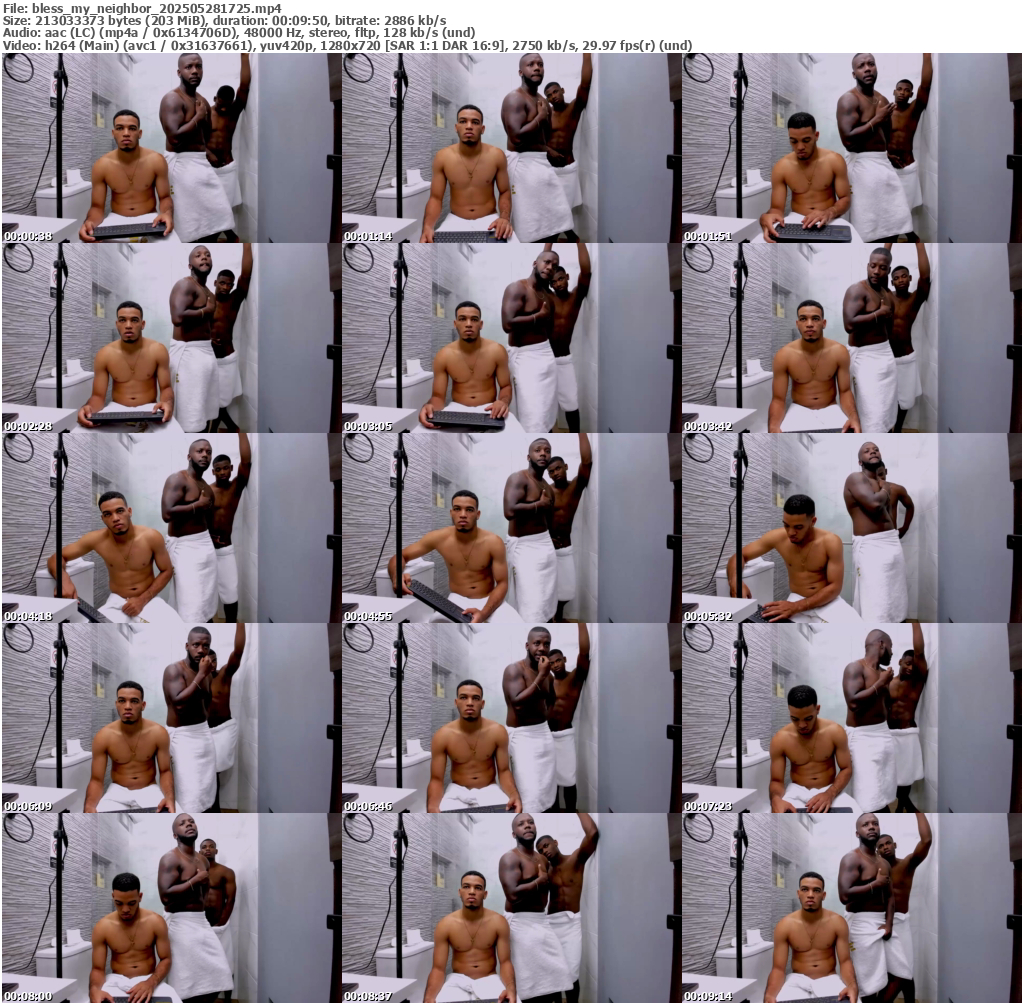Click the frame marked 00:03:42
The height and width of the screenshot is (1003, 1024).
pyautogui.click(x=852, y=338)
